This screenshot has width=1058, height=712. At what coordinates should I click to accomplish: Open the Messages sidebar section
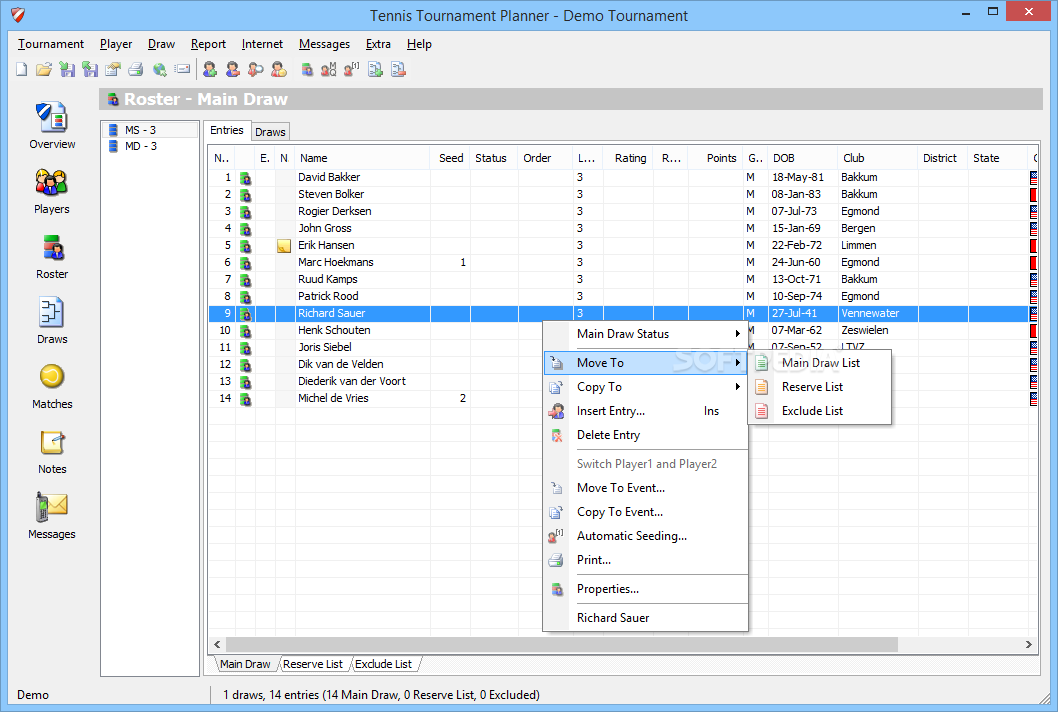point(52,516)
